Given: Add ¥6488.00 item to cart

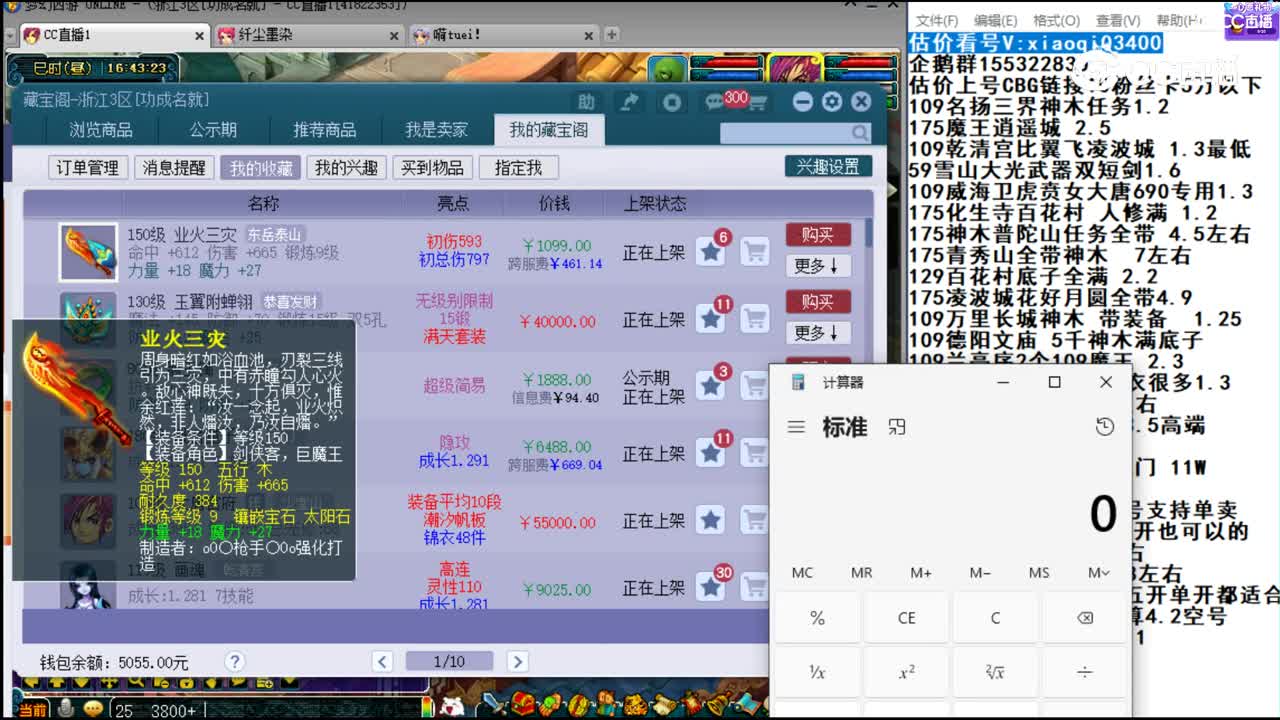Looking at the screenshot, I should tap(755, 453).
